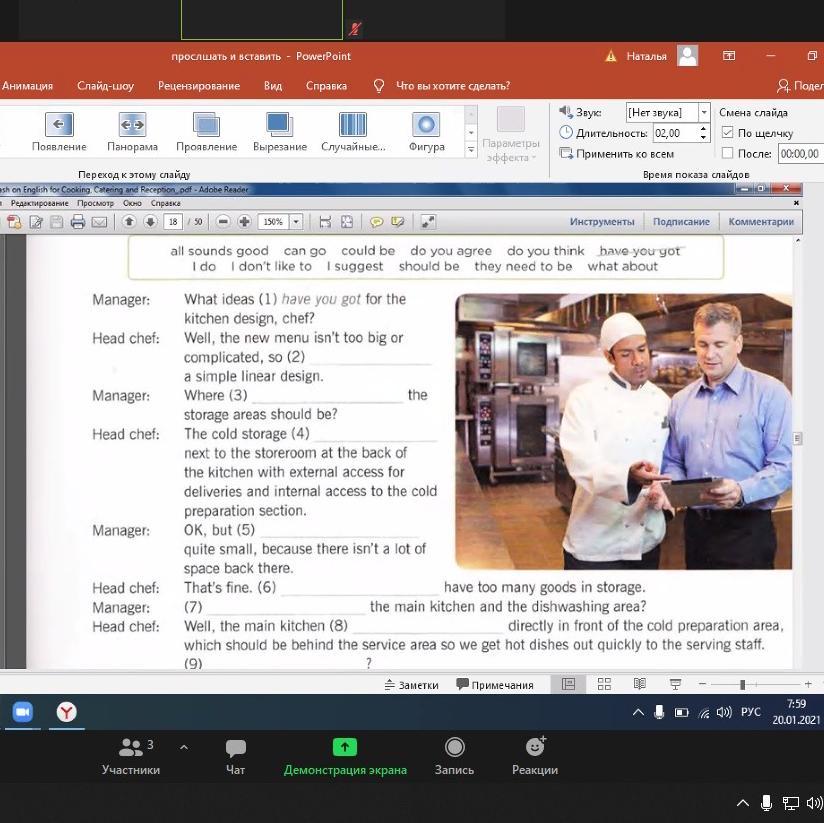
Task: Expand the transitions gallery more arrow
Action: click(471, 150)
